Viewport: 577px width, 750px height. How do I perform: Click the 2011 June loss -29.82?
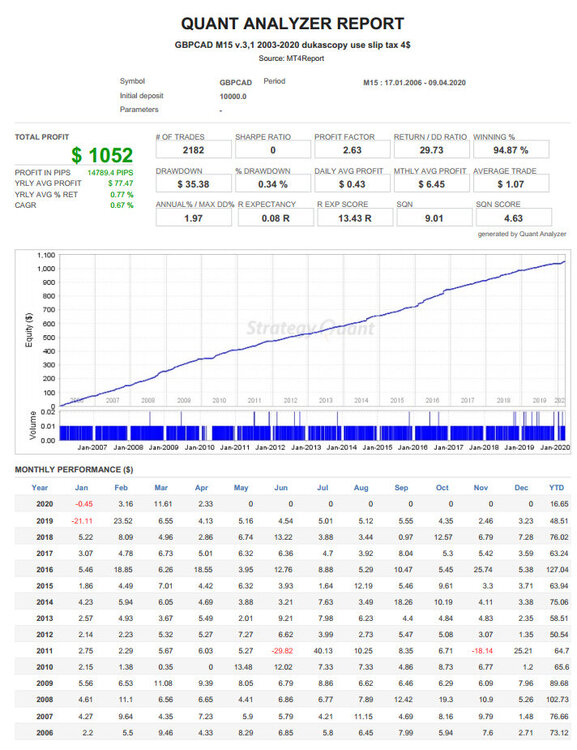(282, 651)
